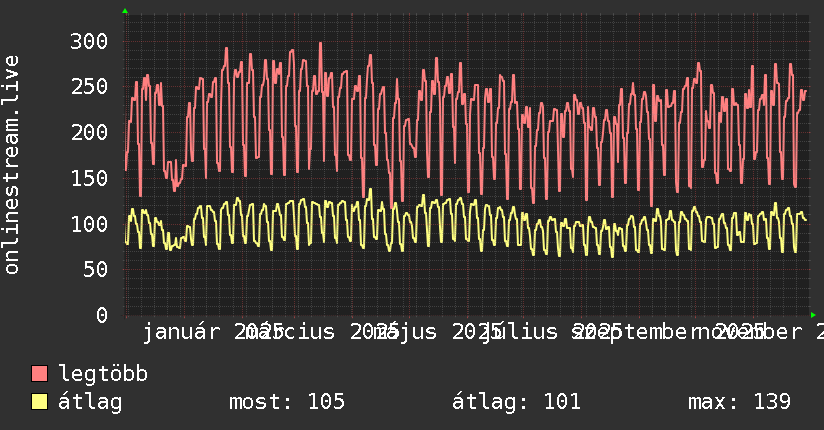The width and height of the screenshot is (824, 430).
Task: Click the green arrow at the y-axis top
Action: pyautogui.click(x=125, y=11)
